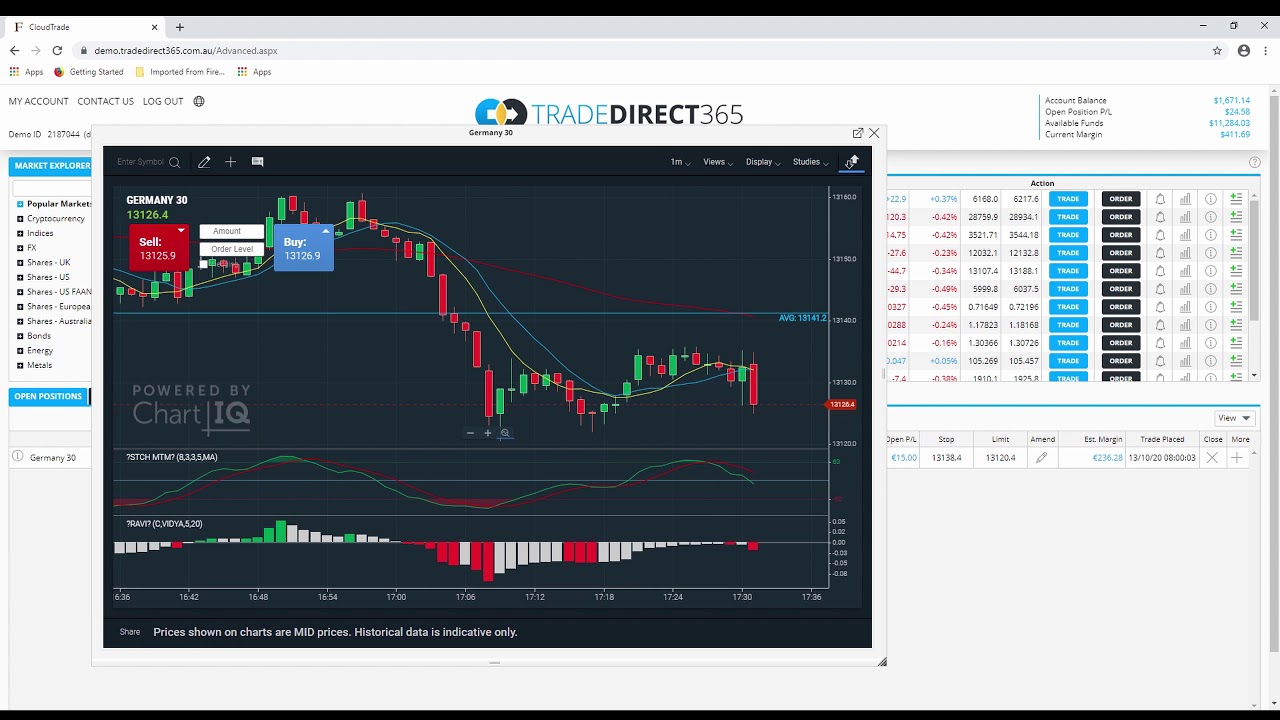
Task: Open chart icon for 28759.9 row
Action: click(1185, 217)
